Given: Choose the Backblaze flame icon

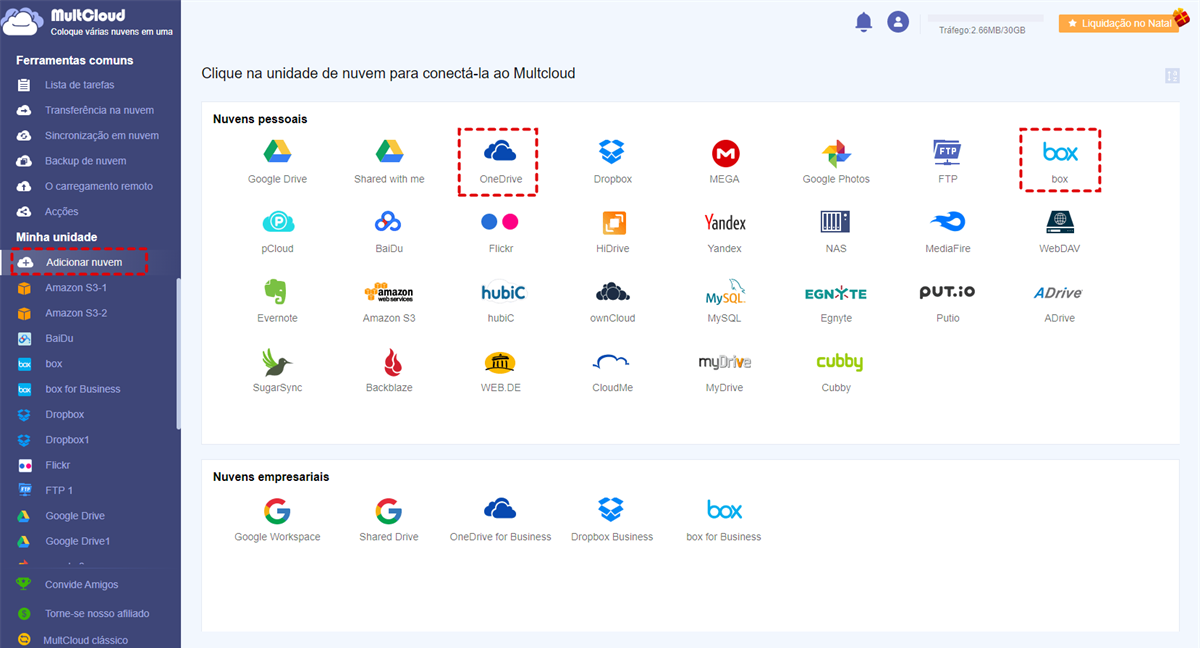Looking at the screenshot, I should click(x=389, y=362).
